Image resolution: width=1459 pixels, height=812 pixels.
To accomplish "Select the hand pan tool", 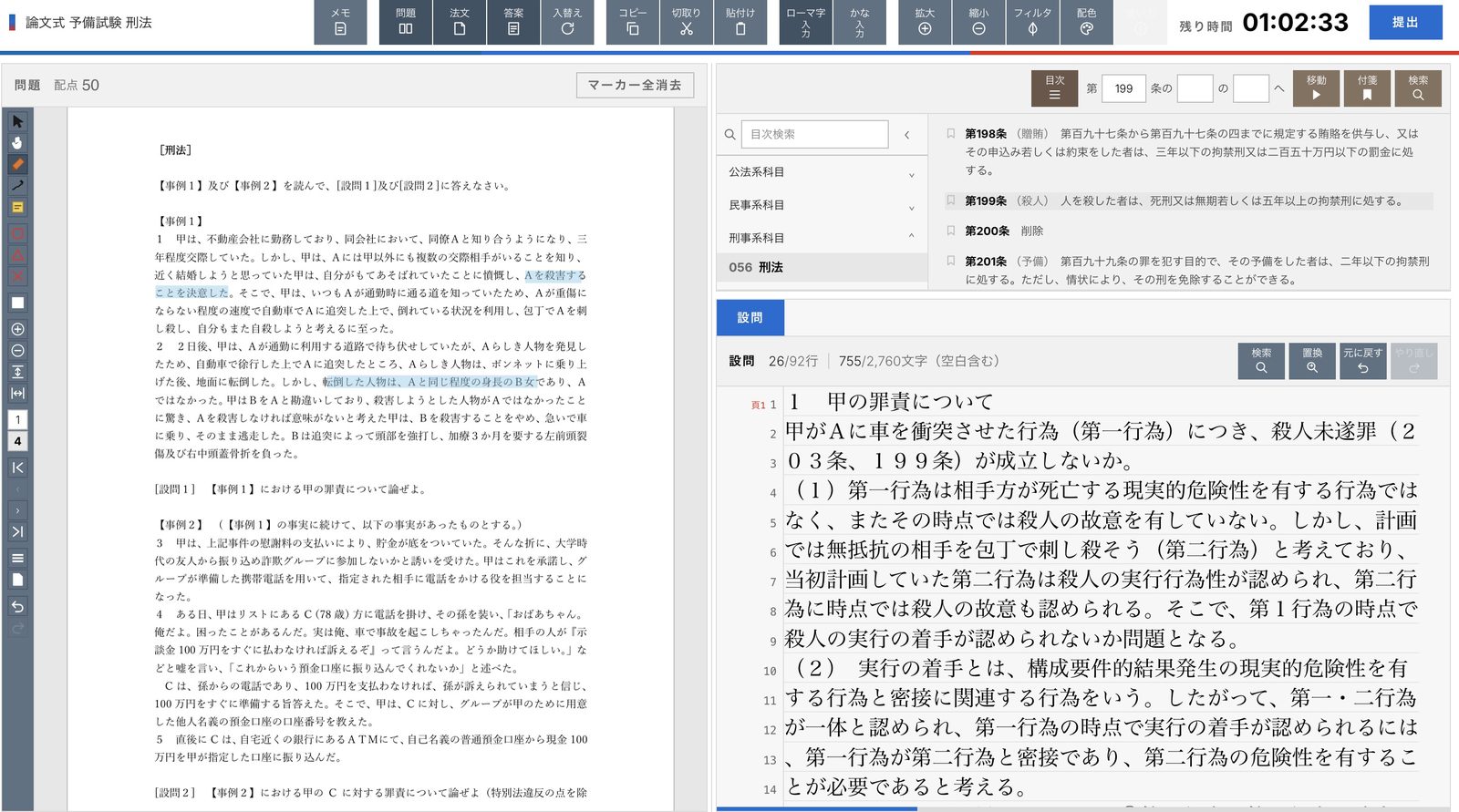I will pos(17,143).
